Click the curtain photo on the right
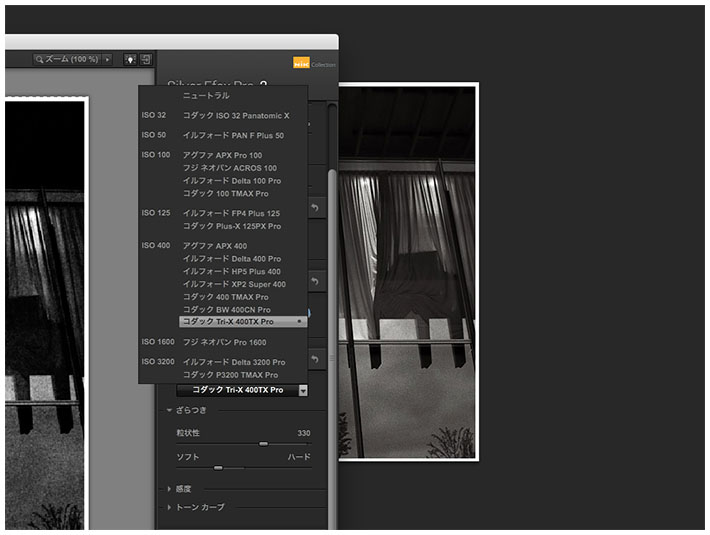 point(408,272)
